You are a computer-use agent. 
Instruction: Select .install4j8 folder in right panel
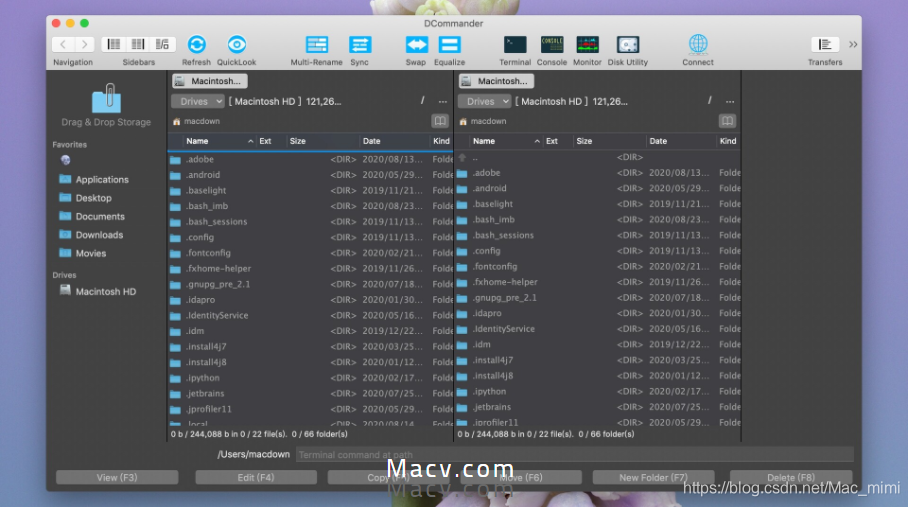pyautogui.click(x=597, y=375)
